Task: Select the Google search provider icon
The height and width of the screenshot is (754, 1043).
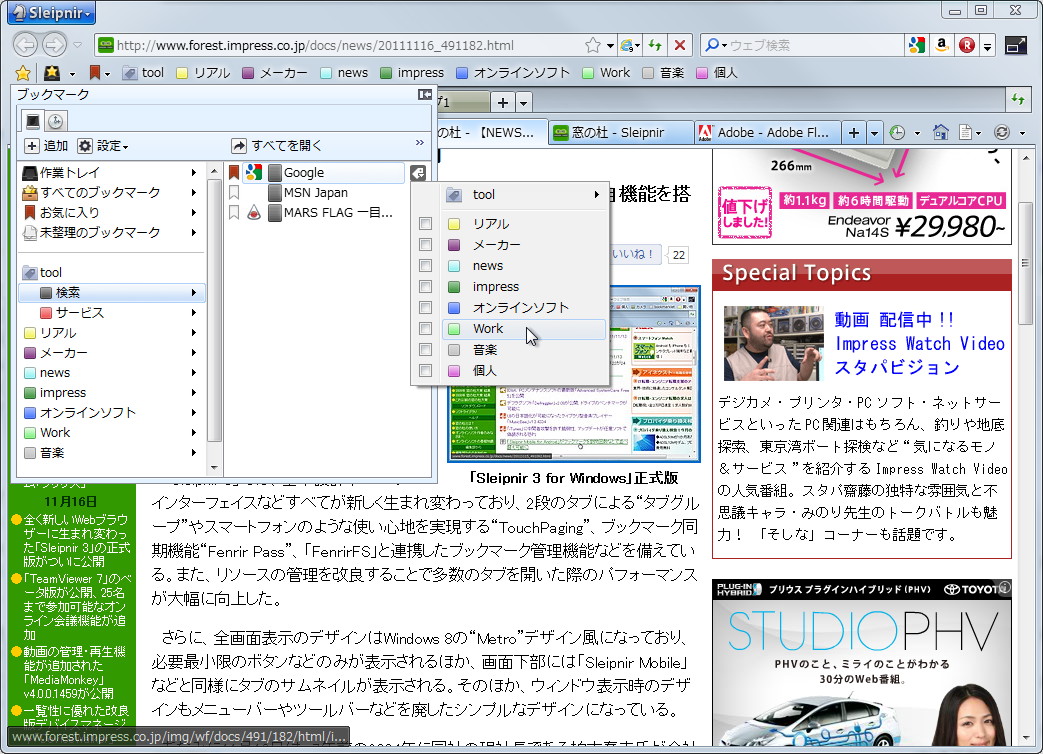Action: point(917,44)
